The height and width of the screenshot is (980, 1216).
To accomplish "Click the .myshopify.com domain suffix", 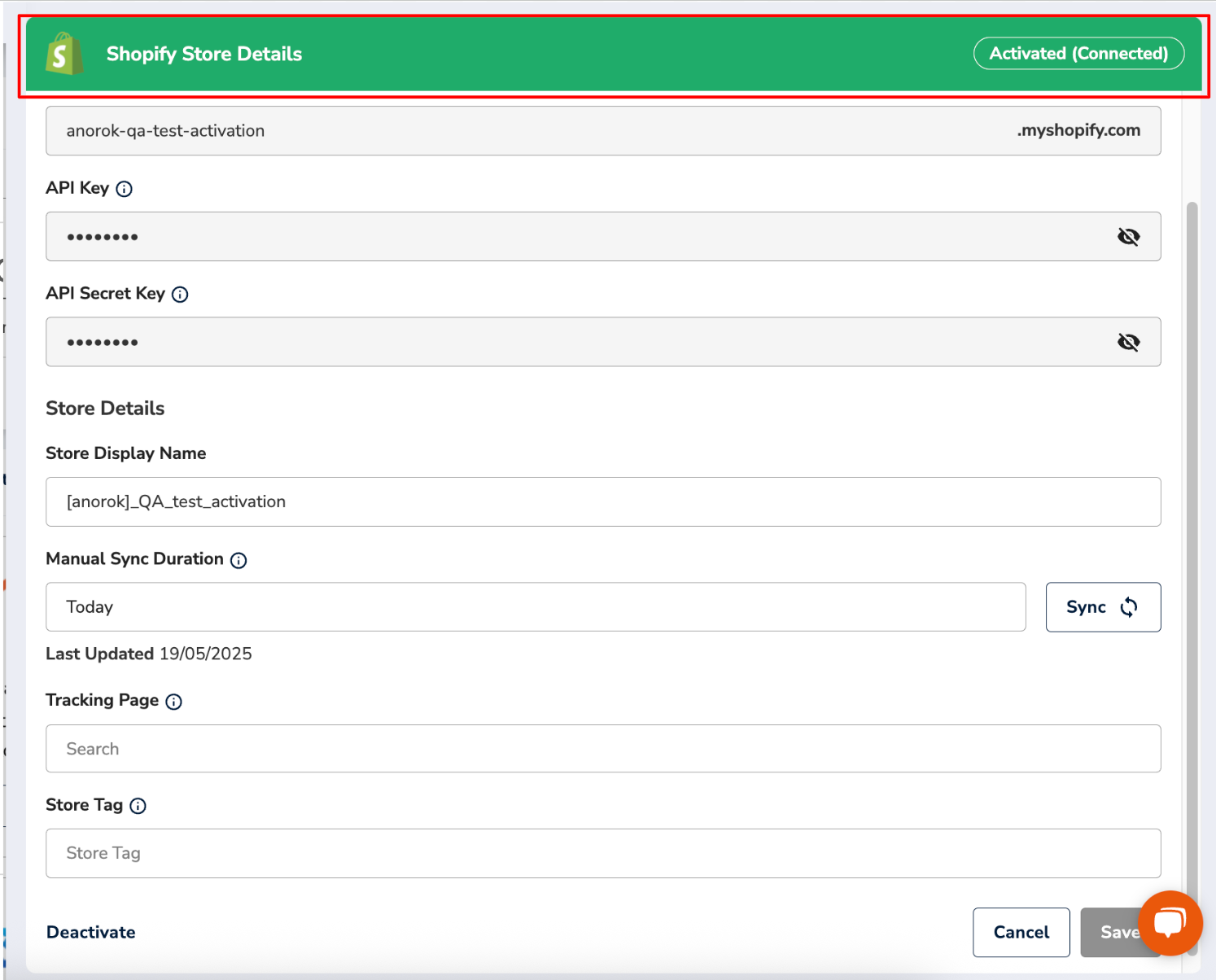I will tap(1078, 130).
